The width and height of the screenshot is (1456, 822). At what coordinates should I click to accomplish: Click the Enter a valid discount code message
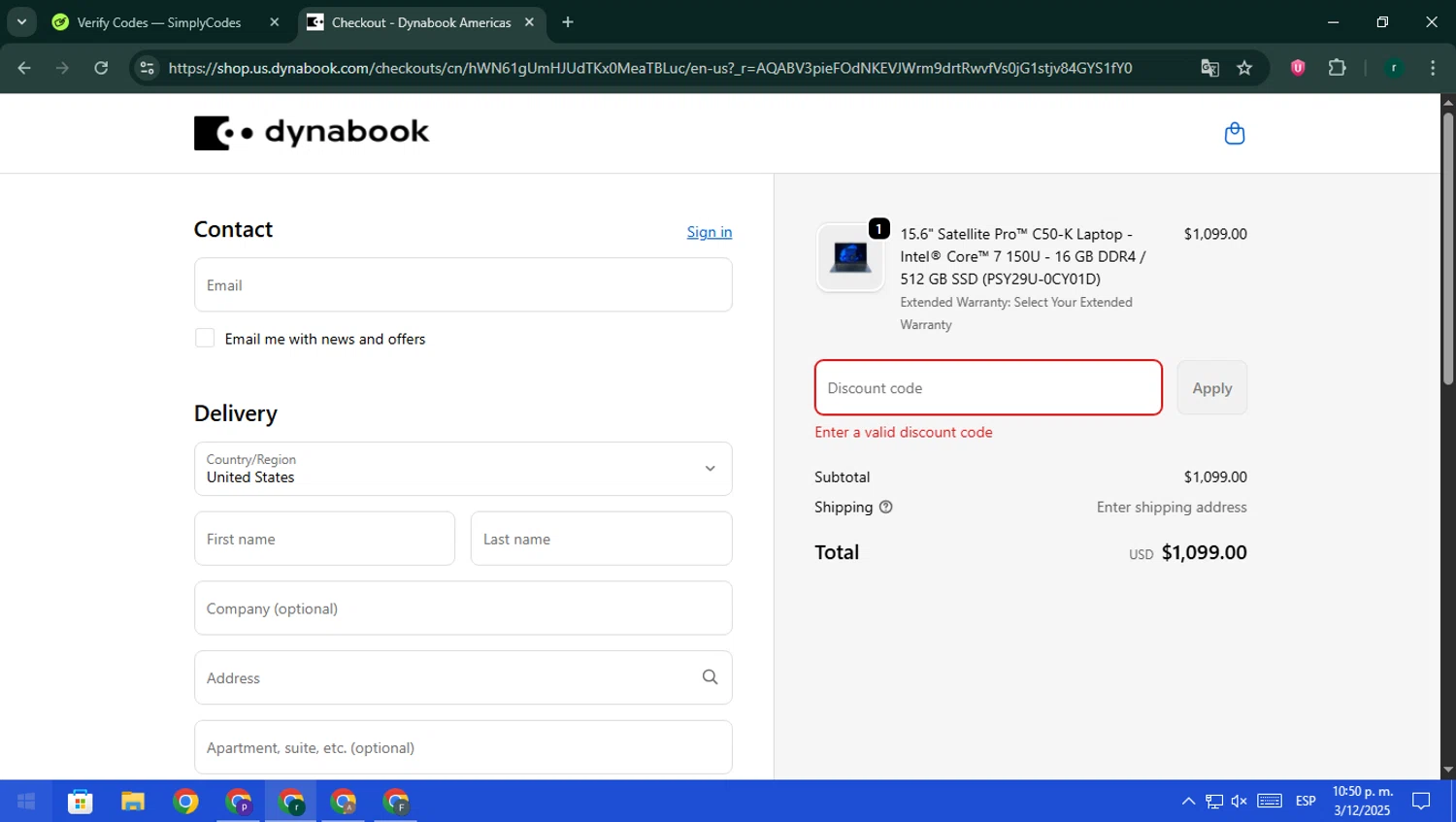(x=904, y=433)
